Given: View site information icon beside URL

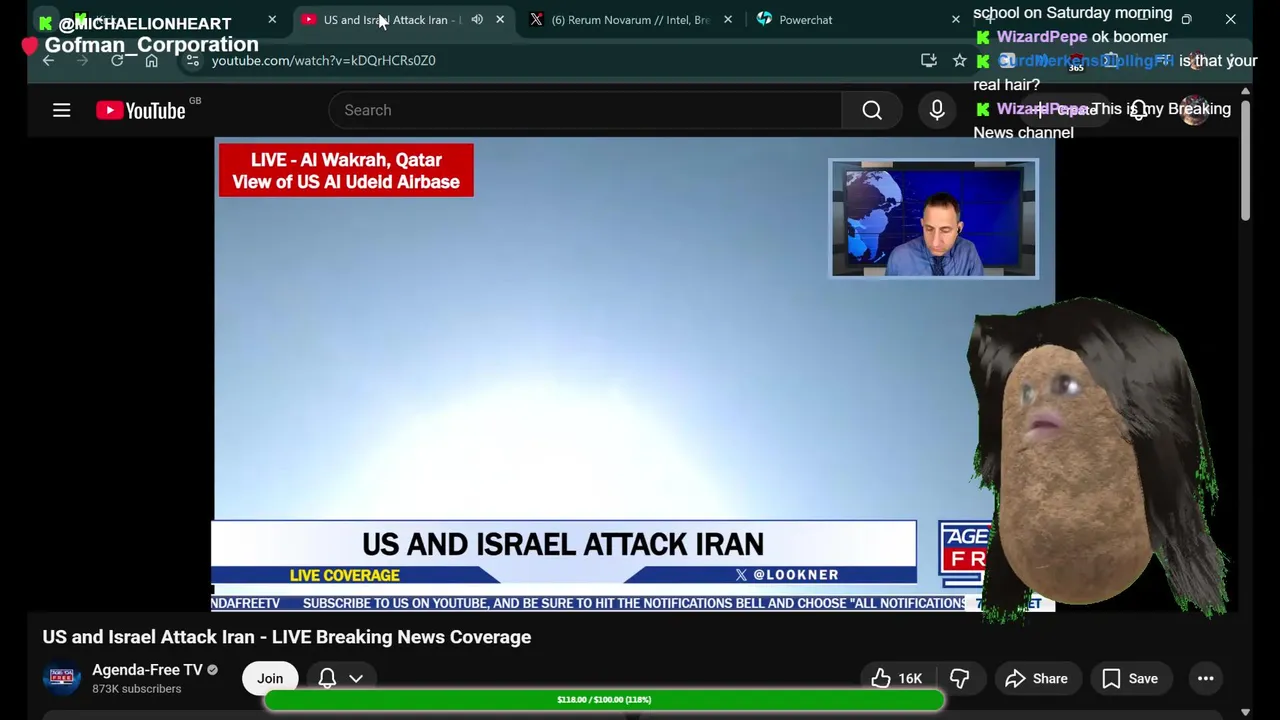Looking at the screenshot, I should [x=193, y=60].
